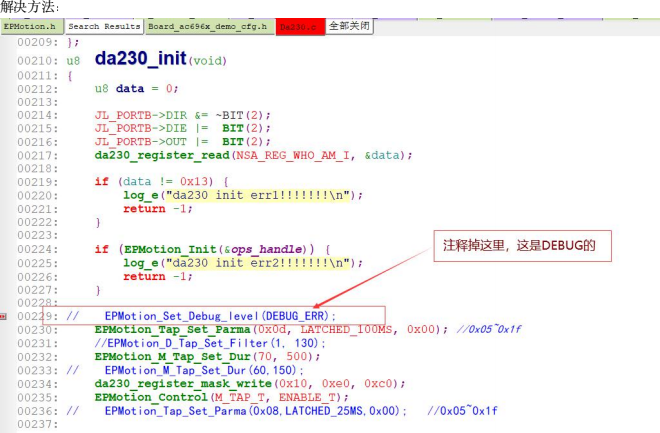Open the Search Results tab
660x433 pixels.
tap(104, 27)
